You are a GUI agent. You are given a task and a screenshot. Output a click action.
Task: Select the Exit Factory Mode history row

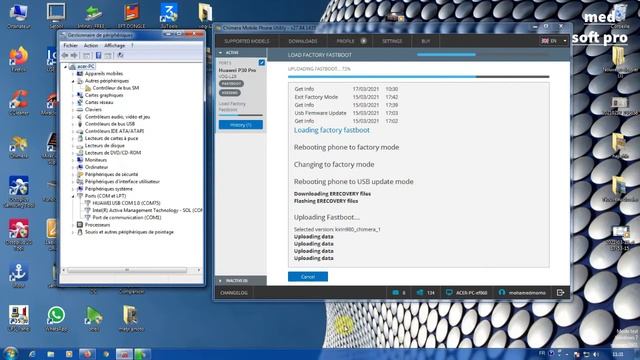[x=346, y=97]
